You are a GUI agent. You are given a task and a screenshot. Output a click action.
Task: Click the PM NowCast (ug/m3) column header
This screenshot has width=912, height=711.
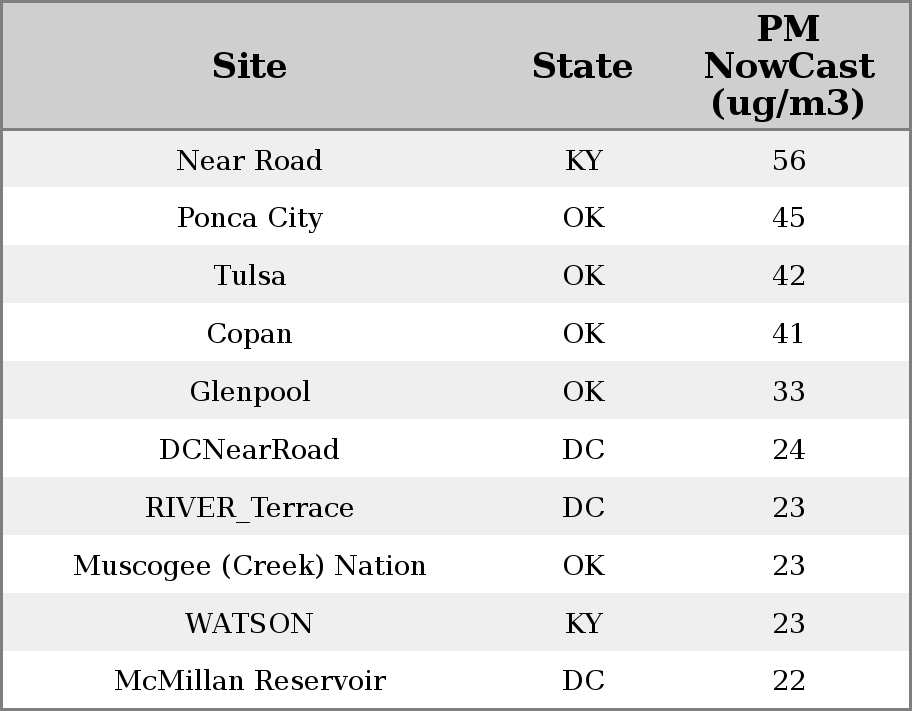tap(788, 66)
